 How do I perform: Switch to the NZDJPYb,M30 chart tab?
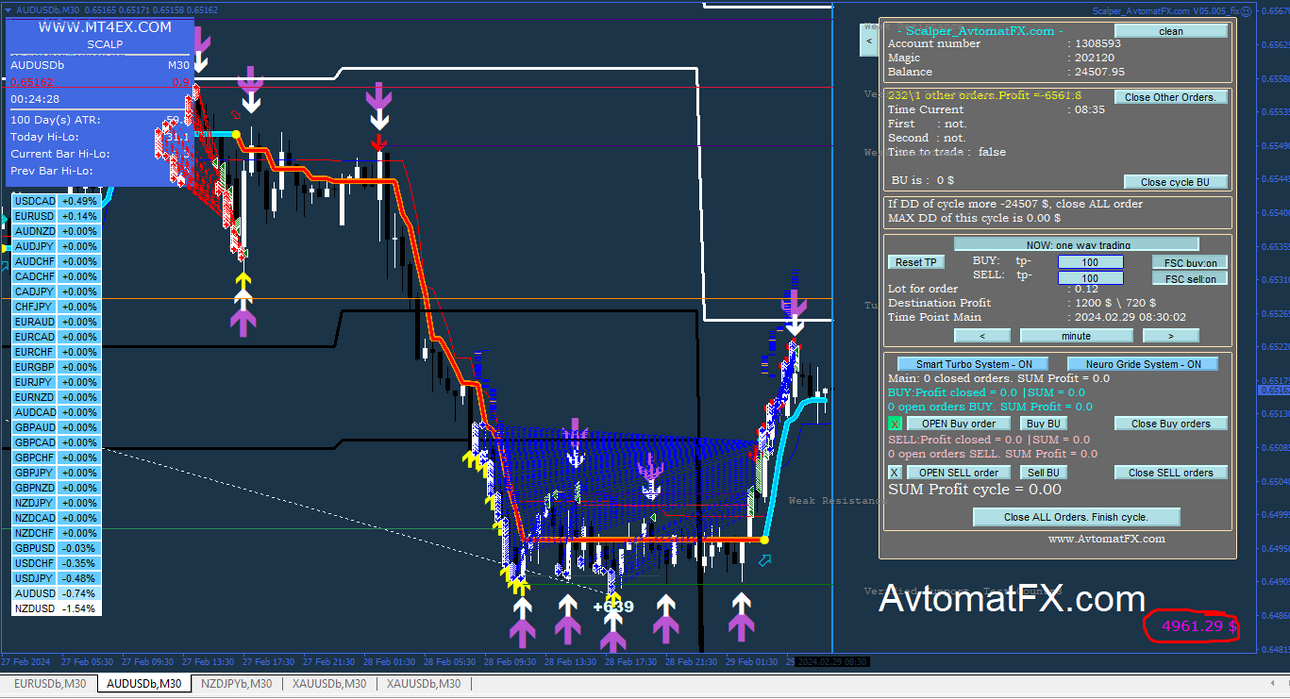pyautogui.click(x=236, y=684)
